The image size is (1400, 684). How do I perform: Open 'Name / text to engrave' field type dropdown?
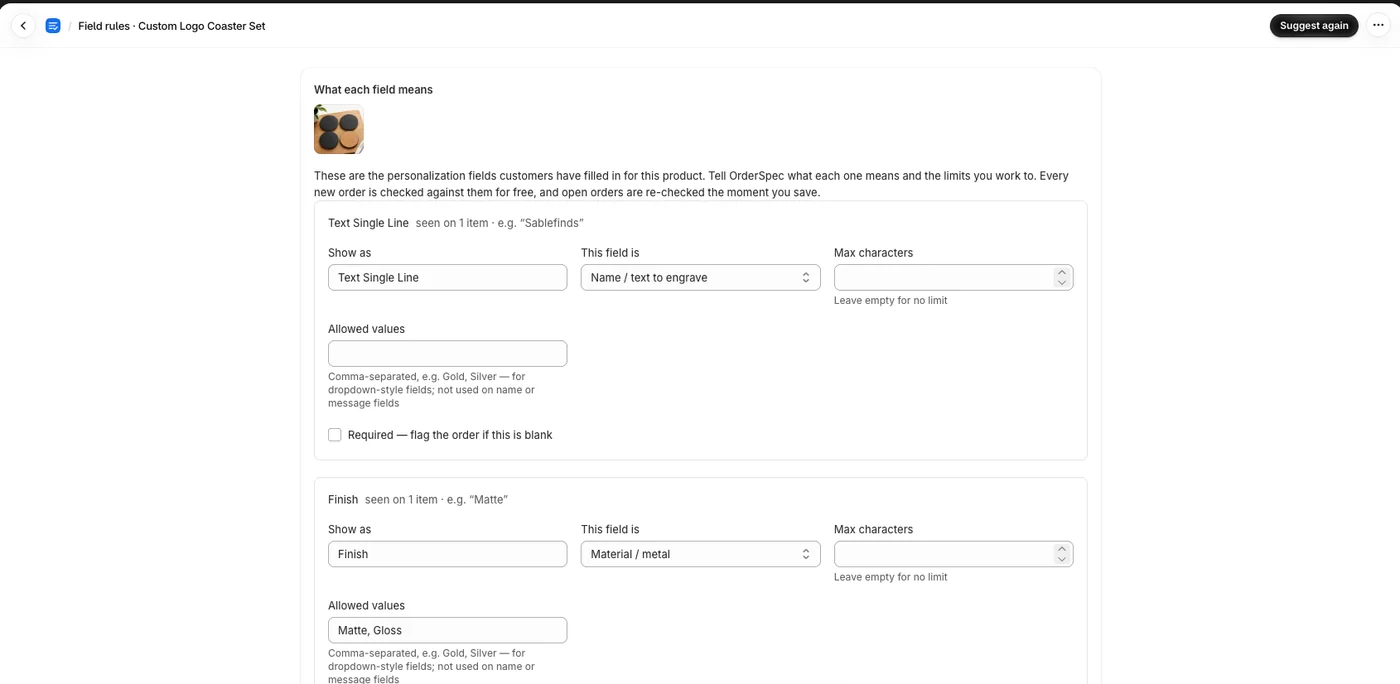[700, 278]
